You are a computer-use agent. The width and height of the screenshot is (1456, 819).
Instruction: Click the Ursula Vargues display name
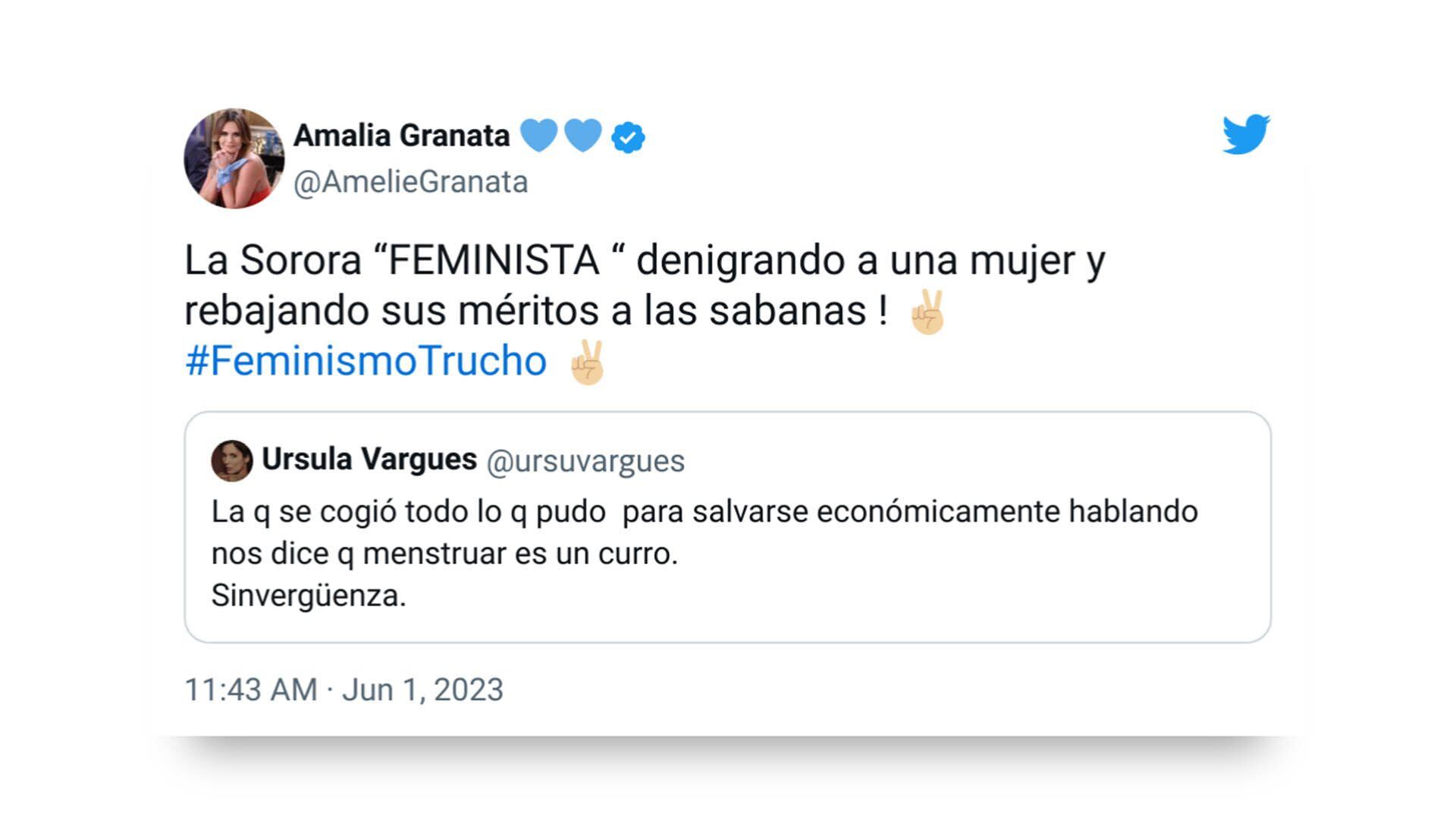[369, 460]
